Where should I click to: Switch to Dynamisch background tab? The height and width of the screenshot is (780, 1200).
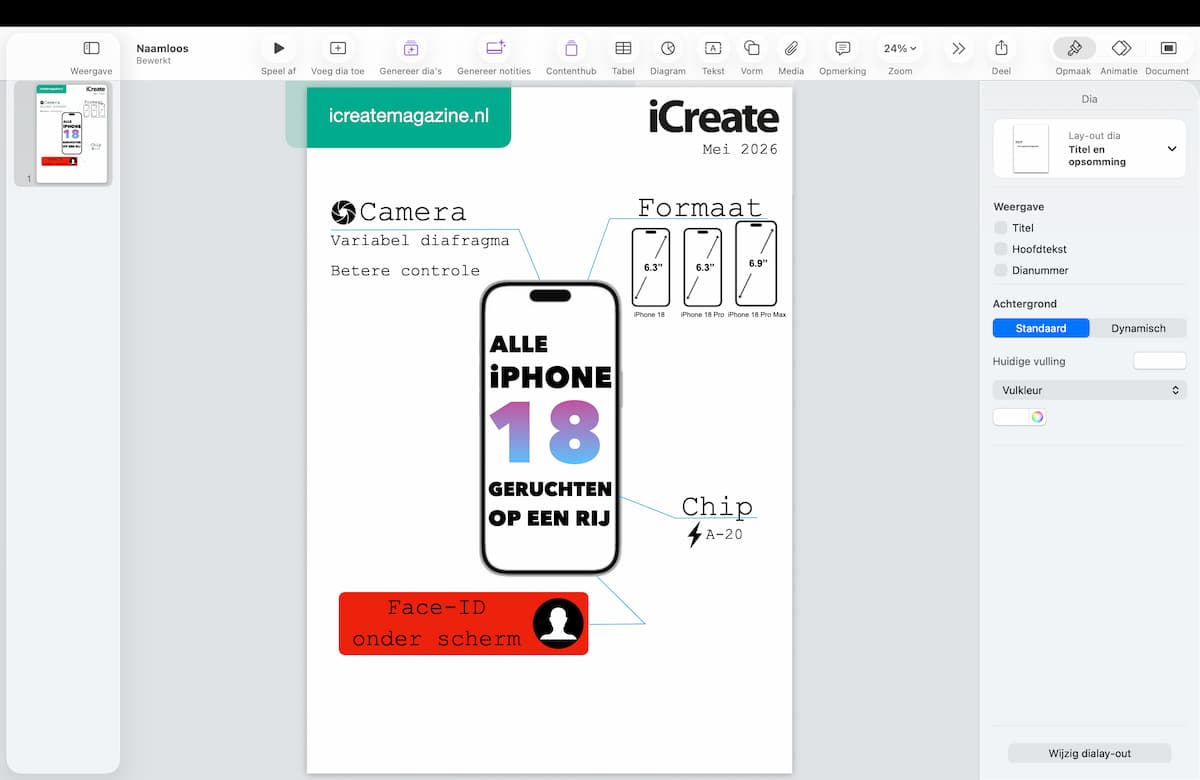(1138, 328)
